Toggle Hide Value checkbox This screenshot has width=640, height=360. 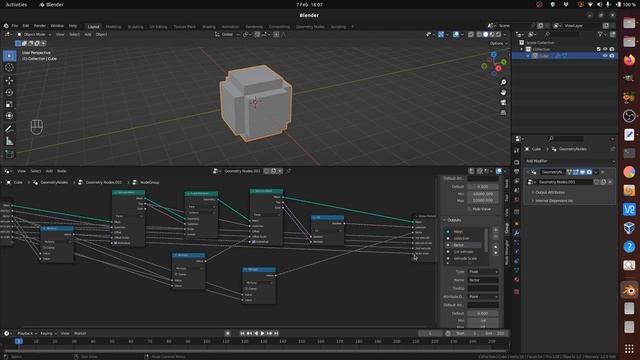[x=469, y=209]
